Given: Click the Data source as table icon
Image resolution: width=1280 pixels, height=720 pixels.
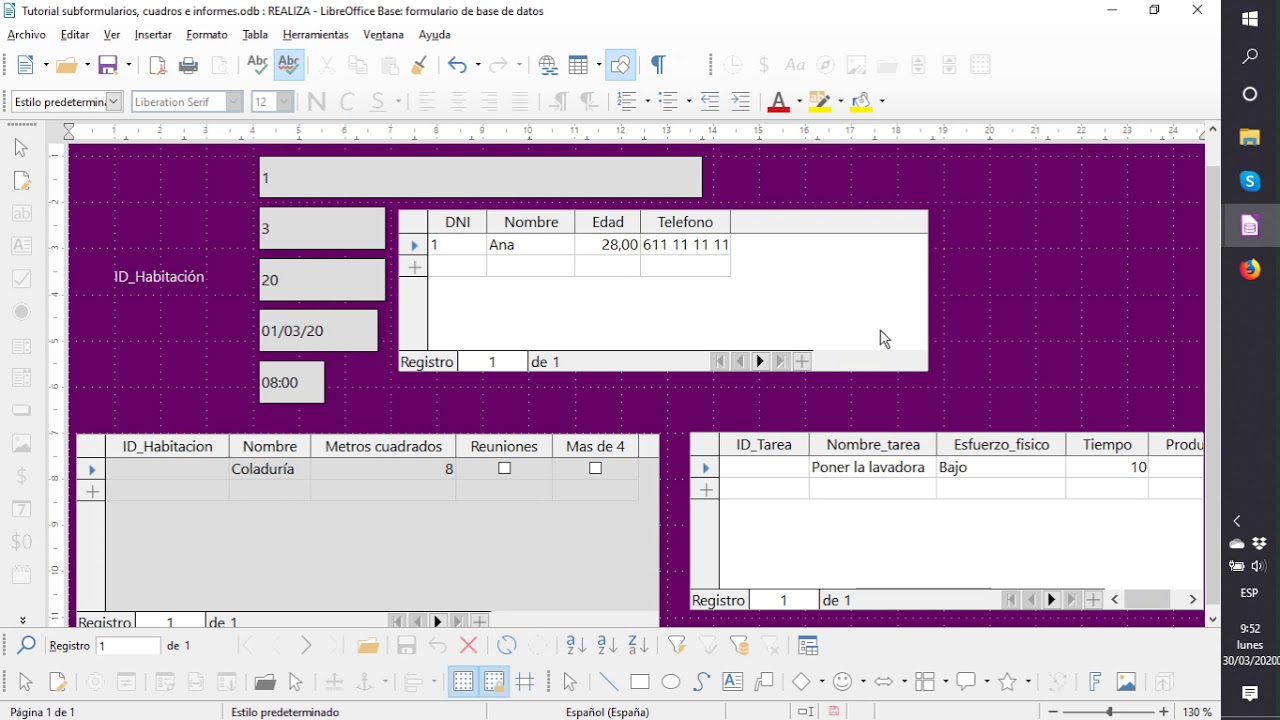Looking at the screenshot, I should coord(809,646).
